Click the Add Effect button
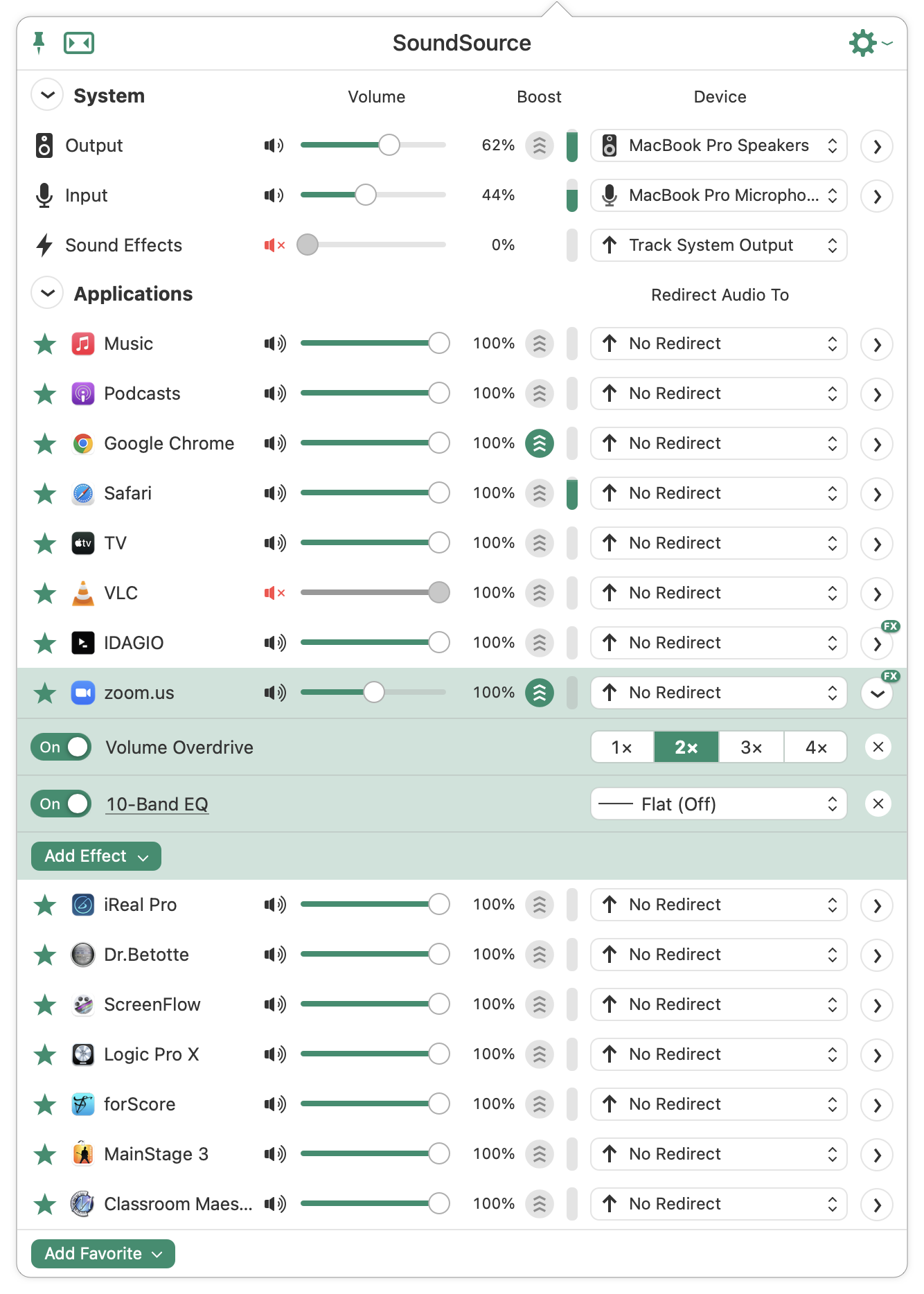This screenshot has height=1294, width=924. pyautogui.click(x=96, y=856)
